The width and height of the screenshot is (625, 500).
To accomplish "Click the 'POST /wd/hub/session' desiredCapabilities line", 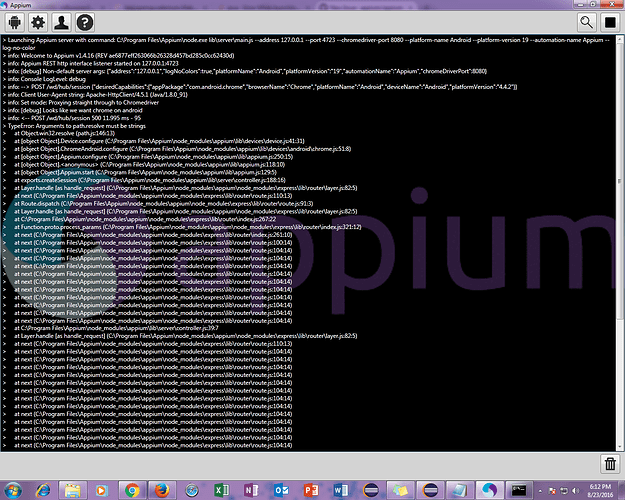I will pos(260,87).
